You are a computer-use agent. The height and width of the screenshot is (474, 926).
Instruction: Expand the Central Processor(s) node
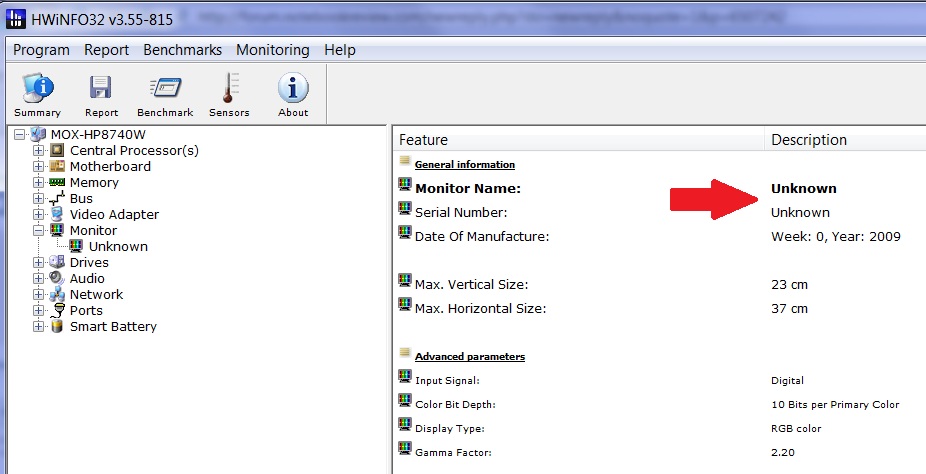point(38,151)
